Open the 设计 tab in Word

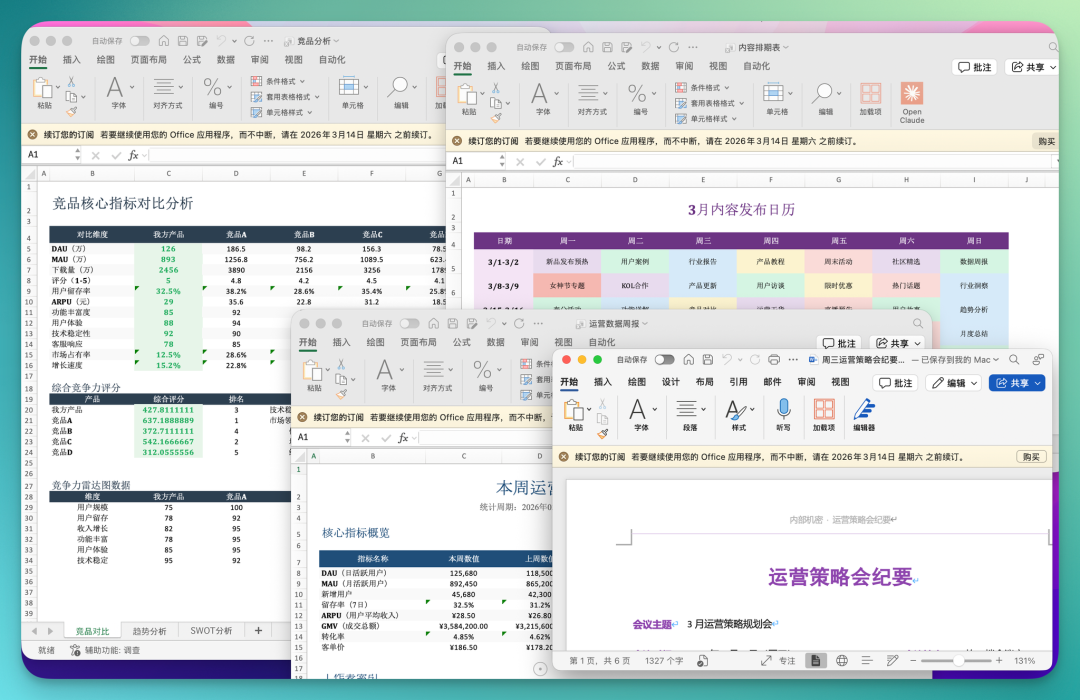tap(670, 382)
